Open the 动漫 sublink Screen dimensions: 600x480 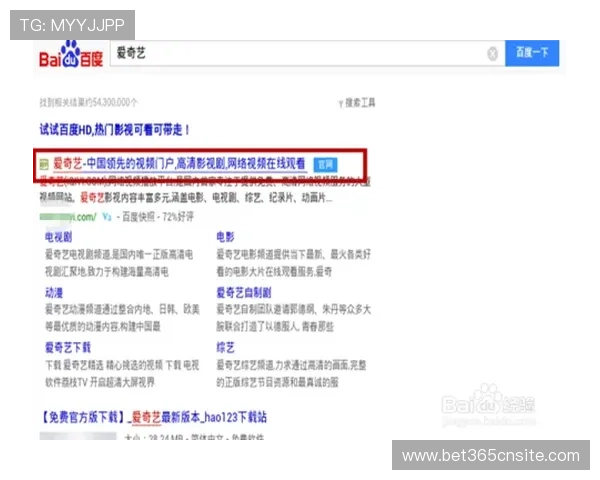pos(54,293)
